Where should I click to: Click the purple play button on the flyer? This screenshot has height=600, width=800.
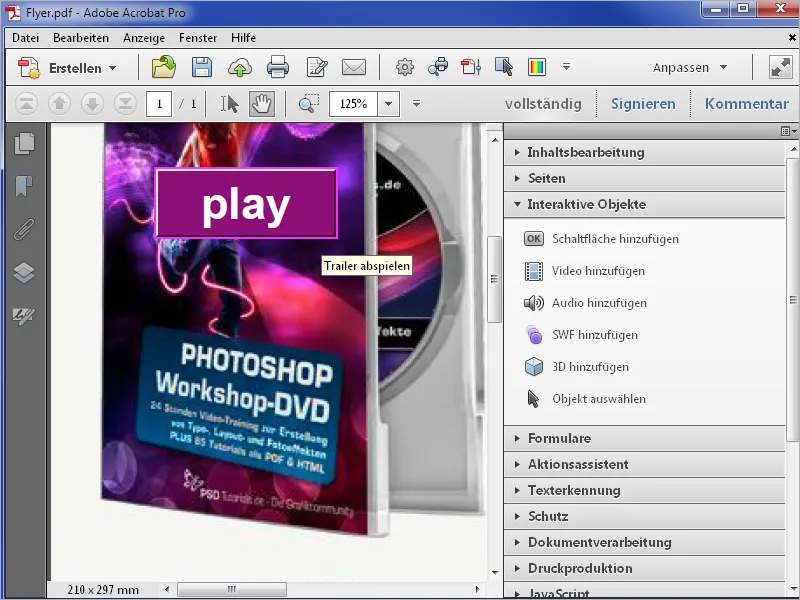click(246, 204)
